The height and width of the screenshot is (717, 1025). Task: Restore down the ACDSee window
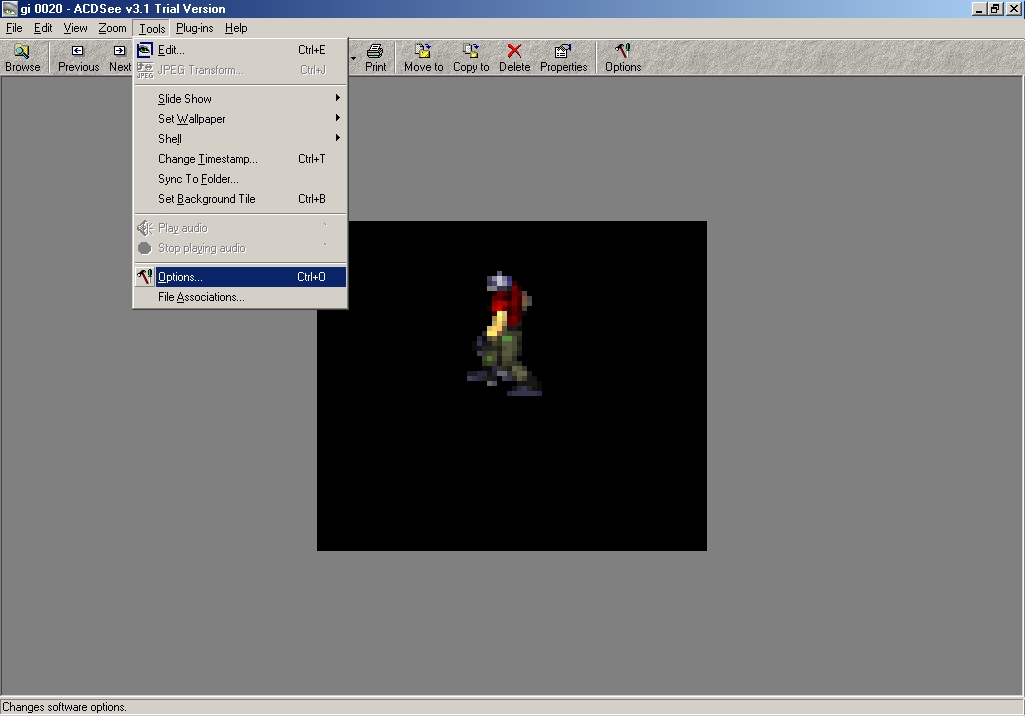(995, 8)
